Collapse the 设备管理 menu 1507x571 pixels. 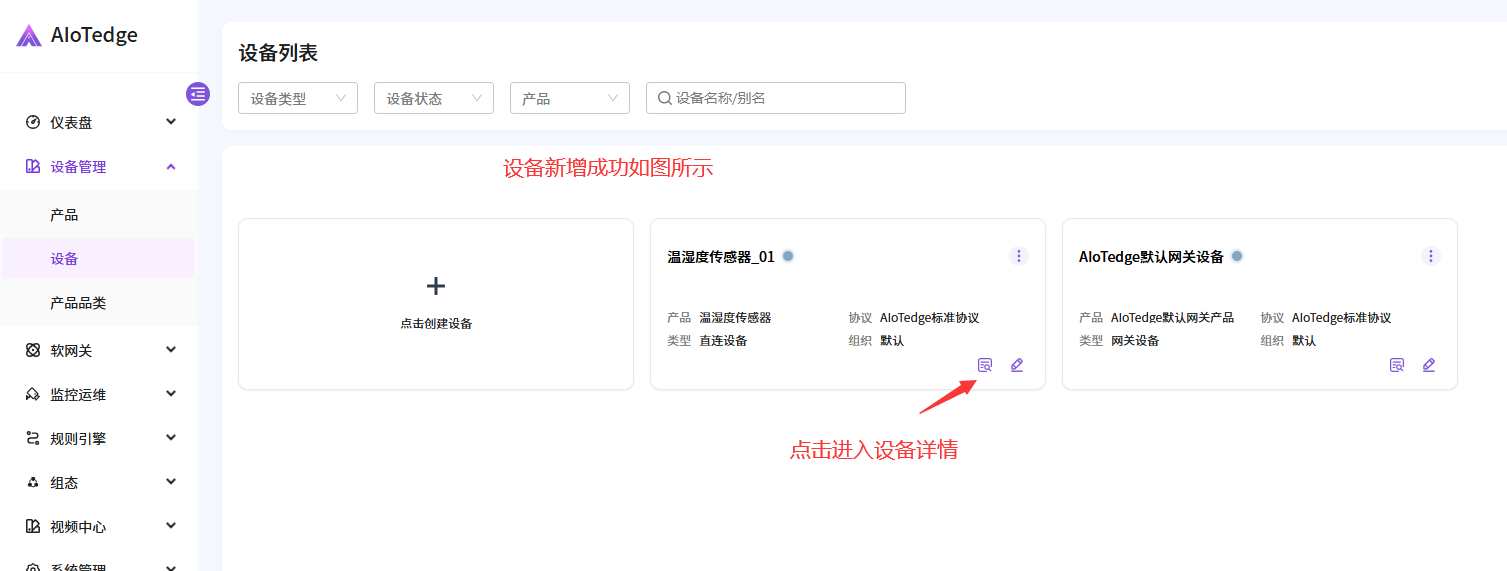(100, 167)
